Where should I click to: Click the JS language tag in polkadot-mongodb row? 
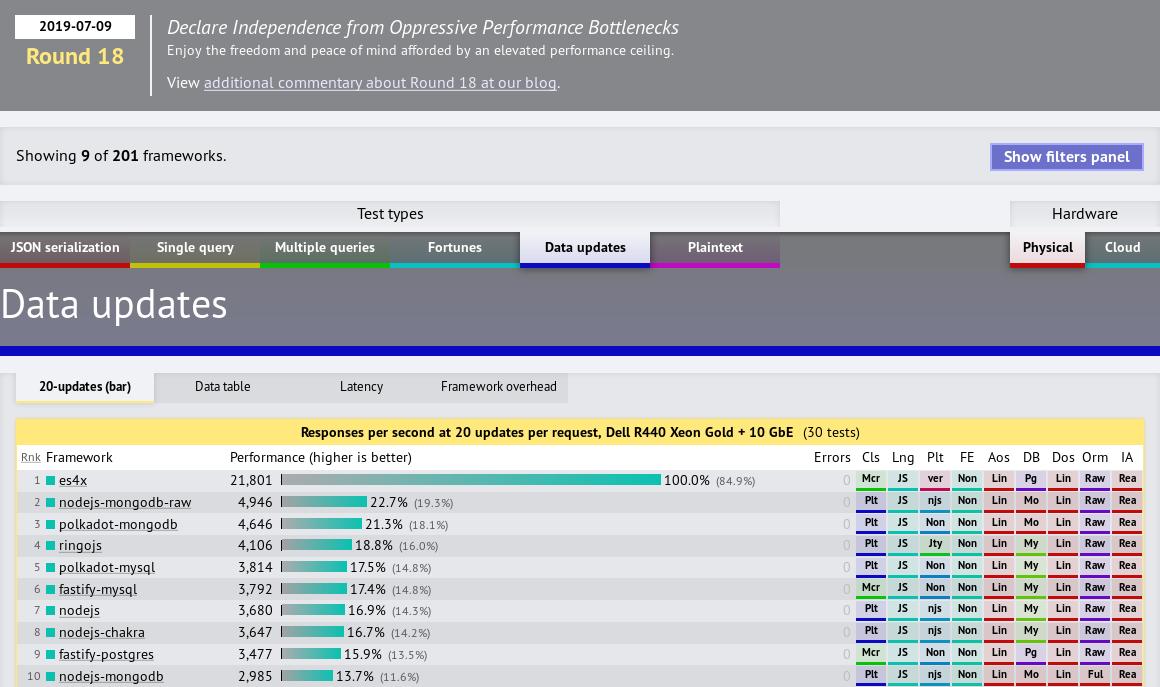click(x=903, y=523)
